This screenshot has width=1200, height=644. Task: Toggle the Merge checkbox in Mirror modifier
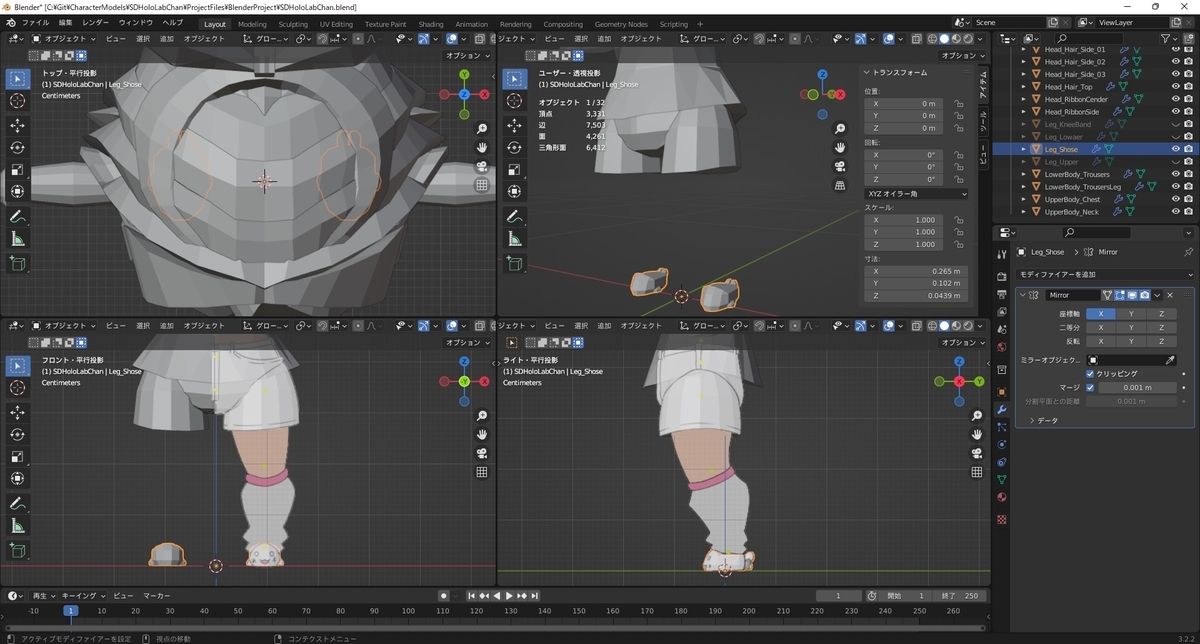1090,387
